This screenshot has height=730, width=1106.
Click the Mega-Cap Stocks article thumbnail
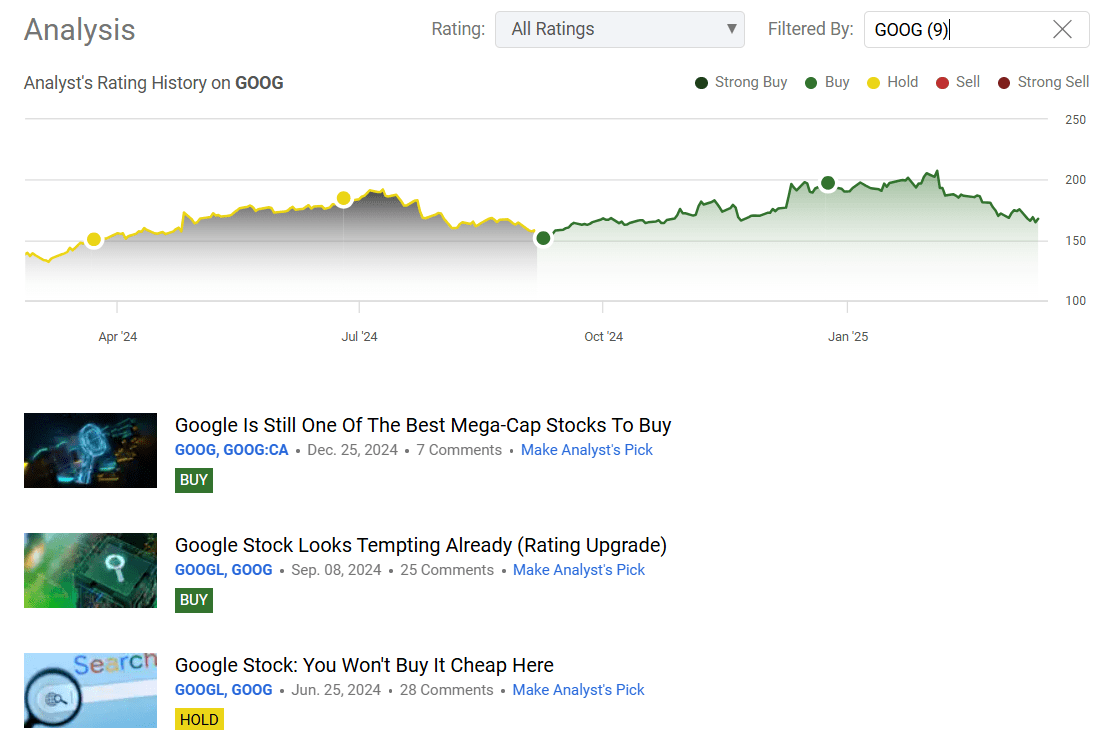coord(90,450)
